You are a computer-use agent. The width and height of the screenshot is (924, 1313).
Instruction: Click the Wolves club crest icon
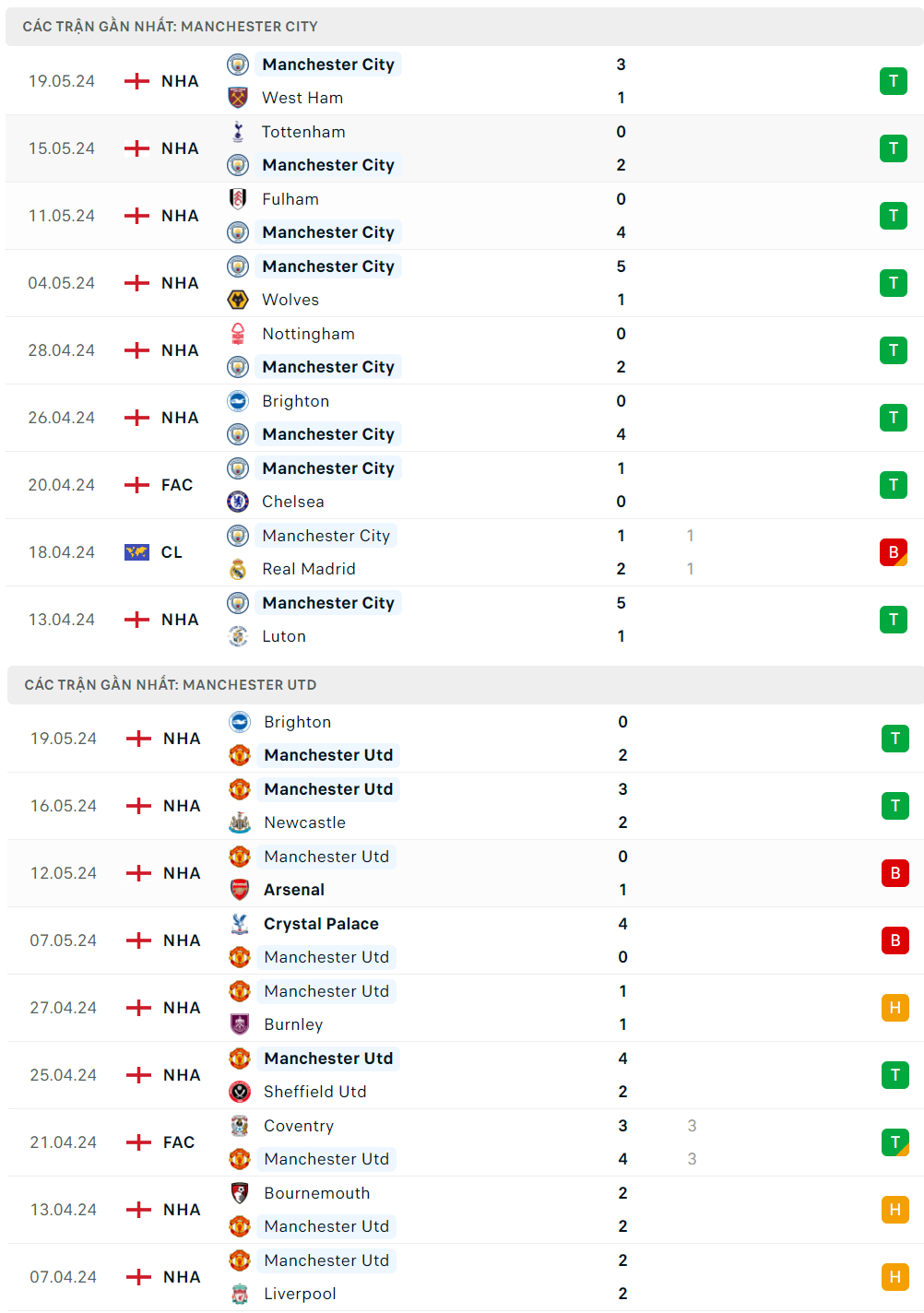point(238,300)
